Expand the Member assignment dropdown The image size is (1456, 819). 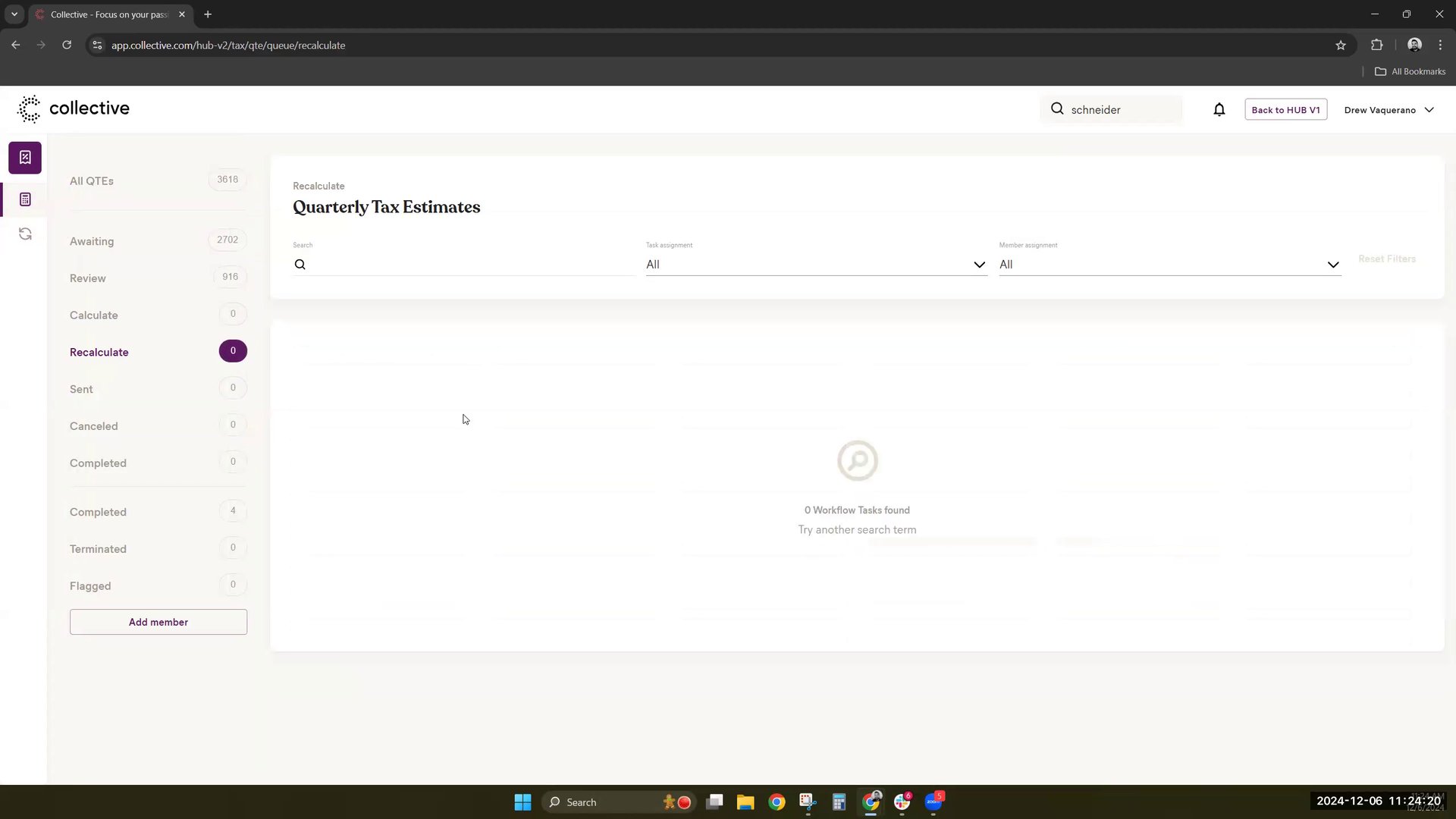(1169, 265)
